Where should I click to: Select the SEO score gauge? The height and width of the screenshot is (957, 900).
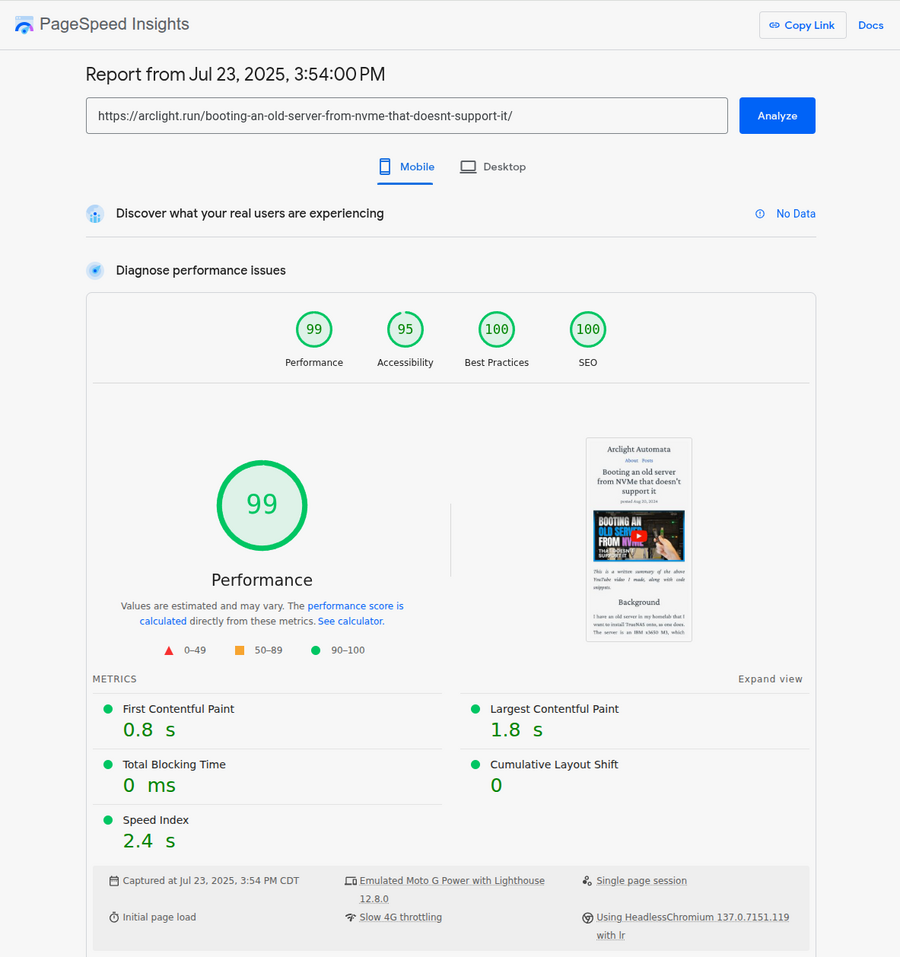coord(588,330)
